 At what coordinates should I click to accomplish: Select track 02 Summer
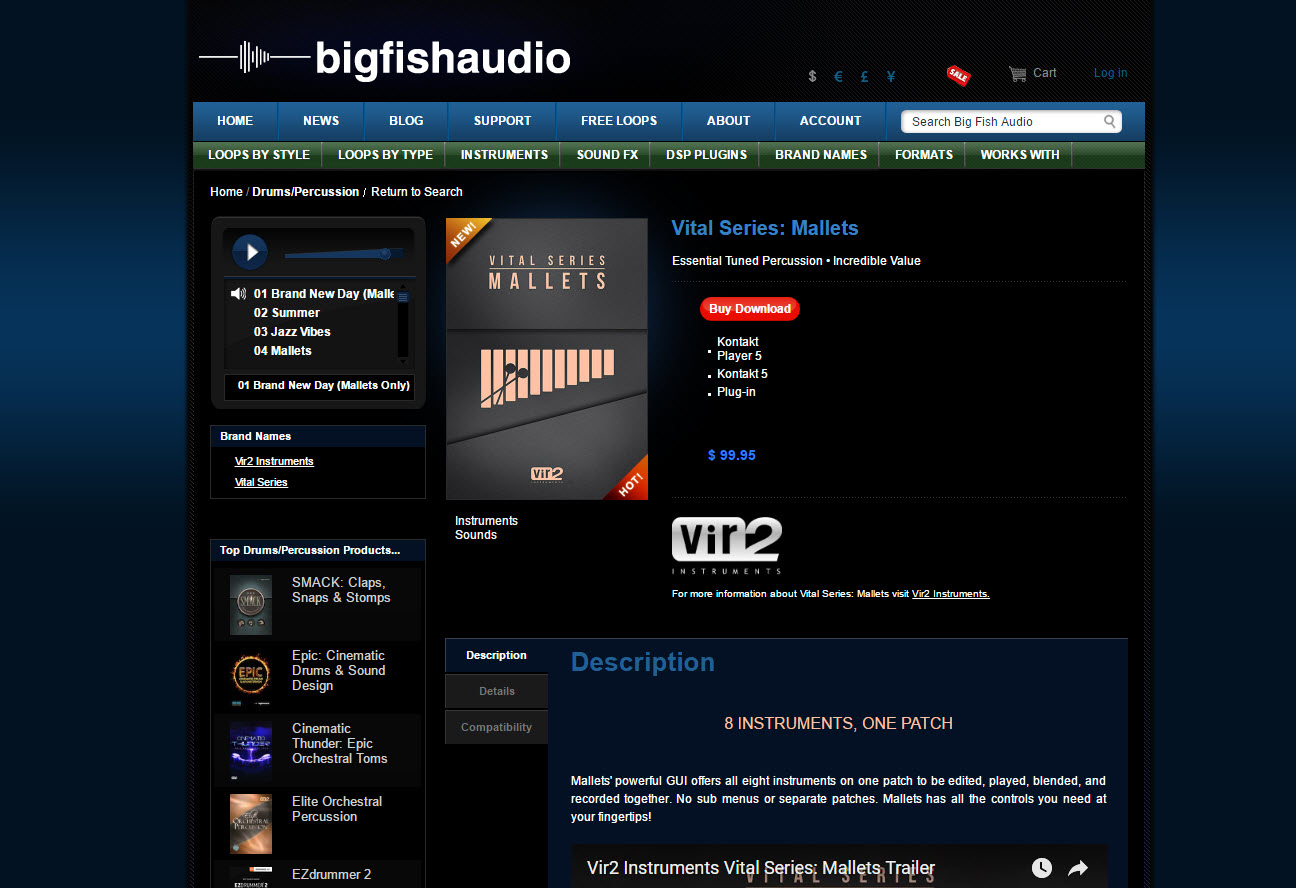286,313
